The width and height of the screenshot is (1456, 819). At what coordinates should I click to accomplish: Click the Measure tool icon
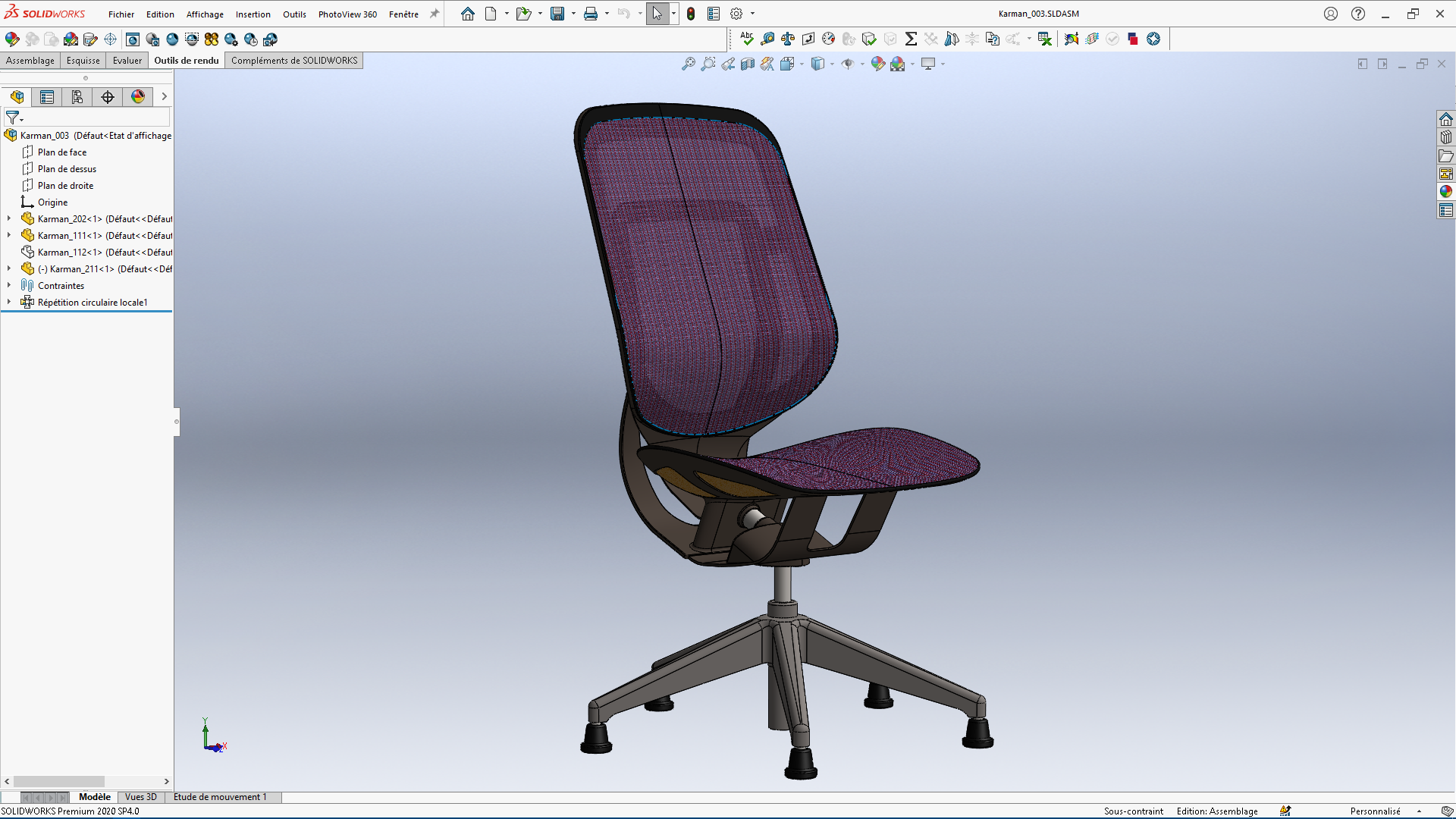tap(767, 39)
